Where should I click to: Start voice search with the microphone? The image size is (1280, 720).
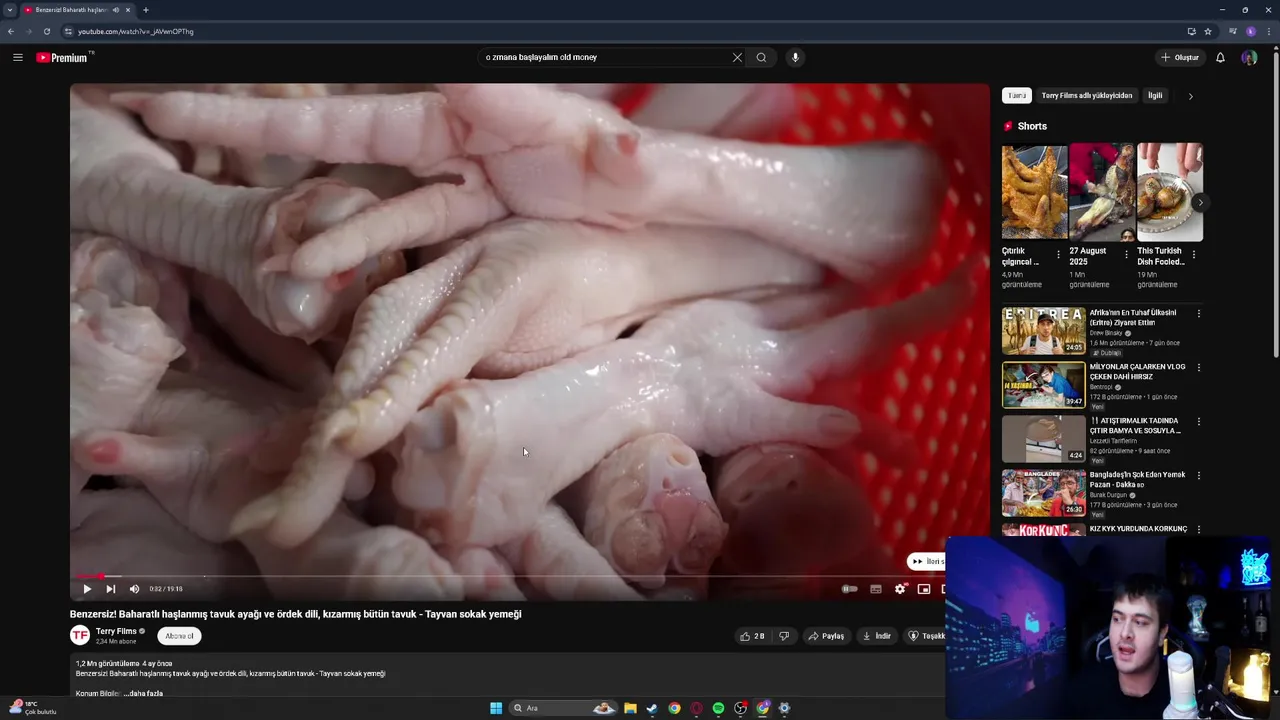[795, 57]
